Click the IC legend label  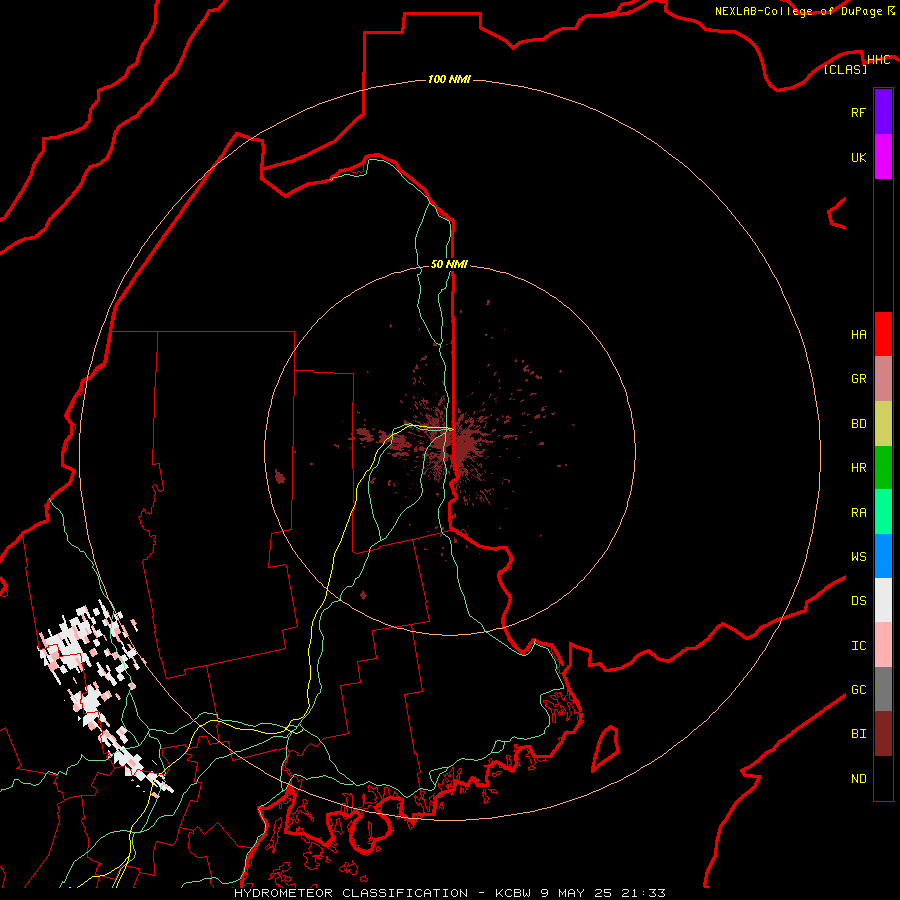(858, 646)
